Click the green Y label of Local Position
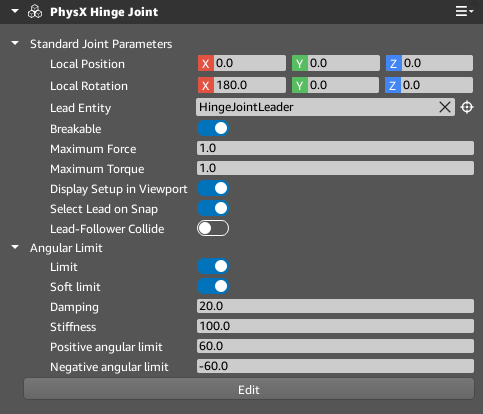The image size is (483, 414). (x=300, y=63)
